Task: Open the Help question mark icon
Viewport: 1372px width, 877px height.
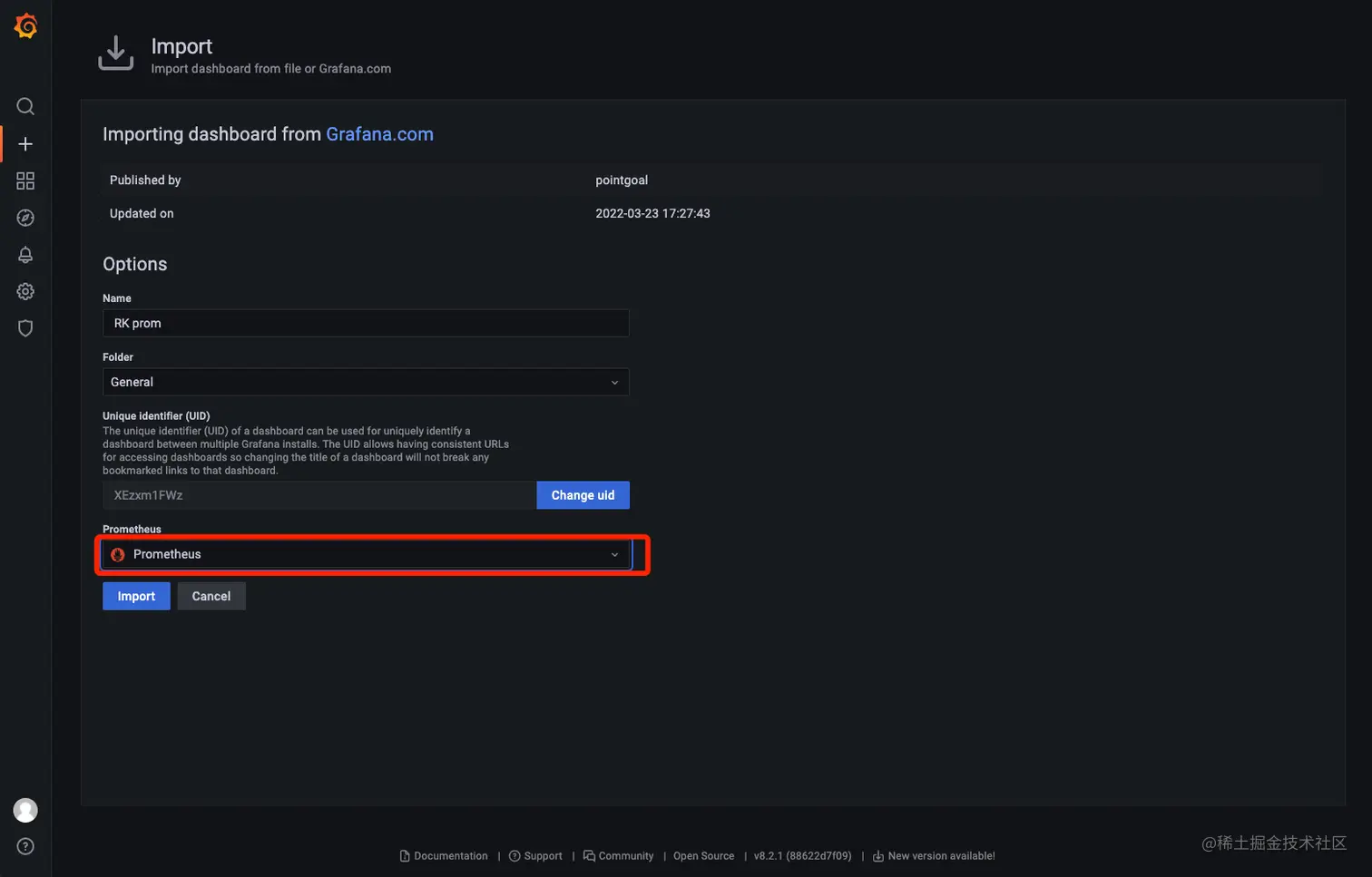Action: click(x=25, y=846)
